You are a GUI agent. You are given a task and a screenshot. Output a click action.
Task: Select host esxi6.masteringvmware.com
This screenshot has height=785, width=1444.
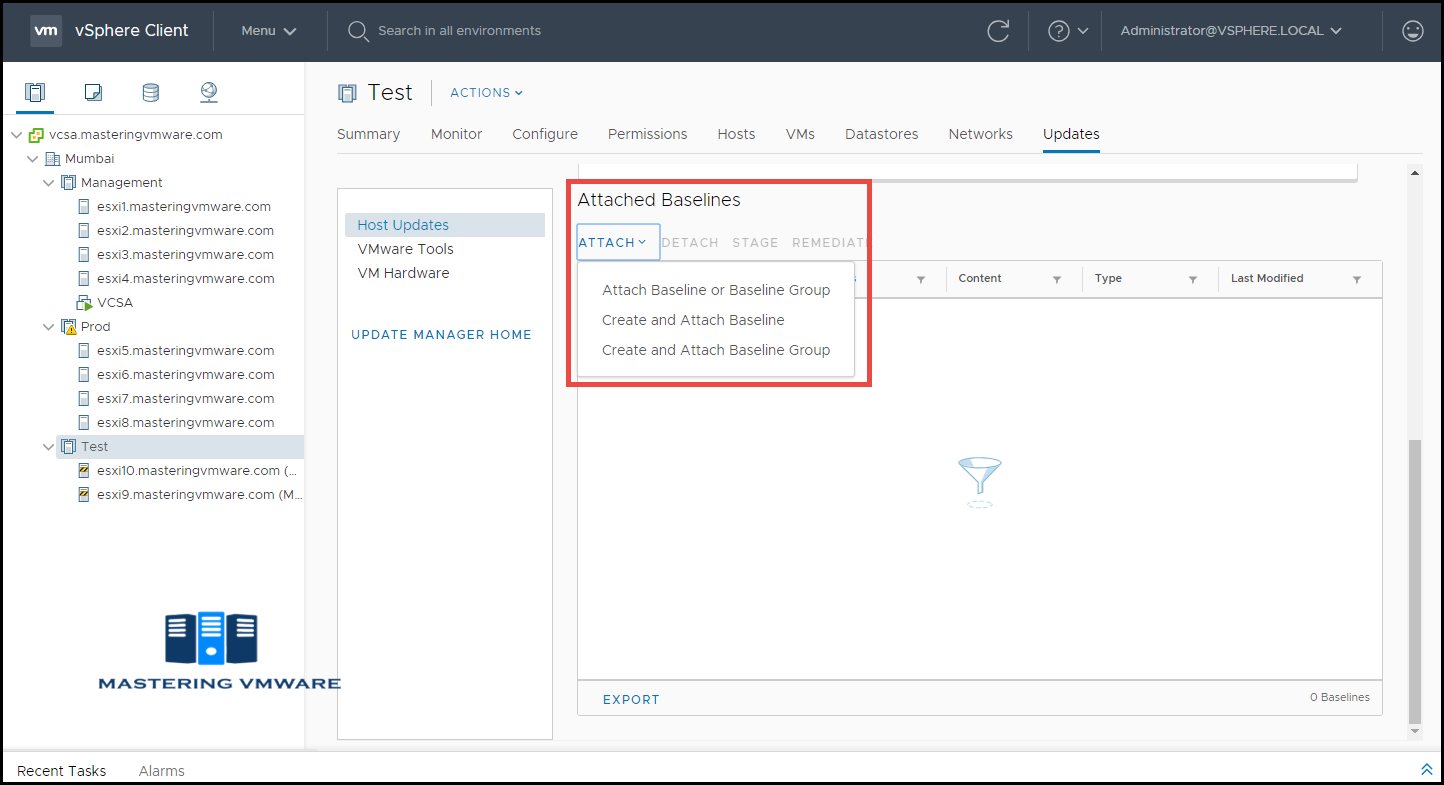(x=185, y=375)
